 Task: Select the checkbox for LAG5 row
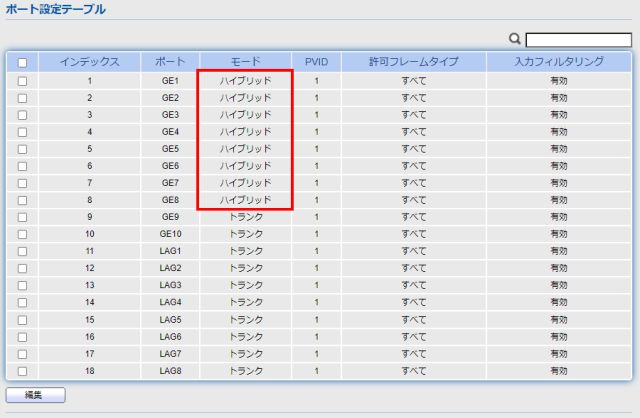click(22, 320)
